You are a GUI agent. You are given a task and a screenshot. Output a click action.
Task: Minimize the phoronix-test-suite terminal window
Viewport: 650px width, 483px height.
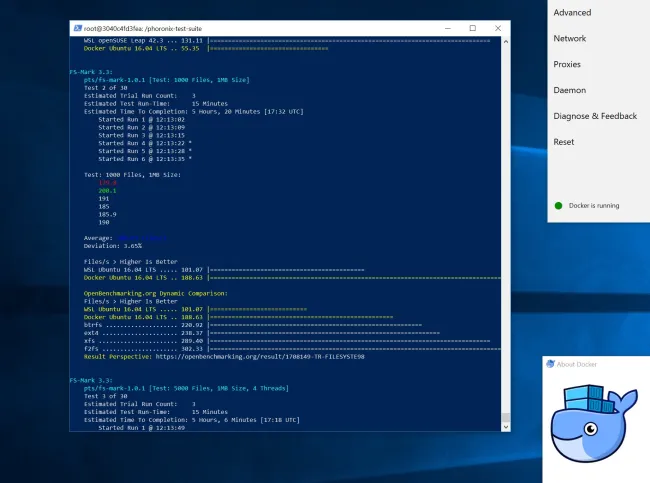tap(448, 28)
